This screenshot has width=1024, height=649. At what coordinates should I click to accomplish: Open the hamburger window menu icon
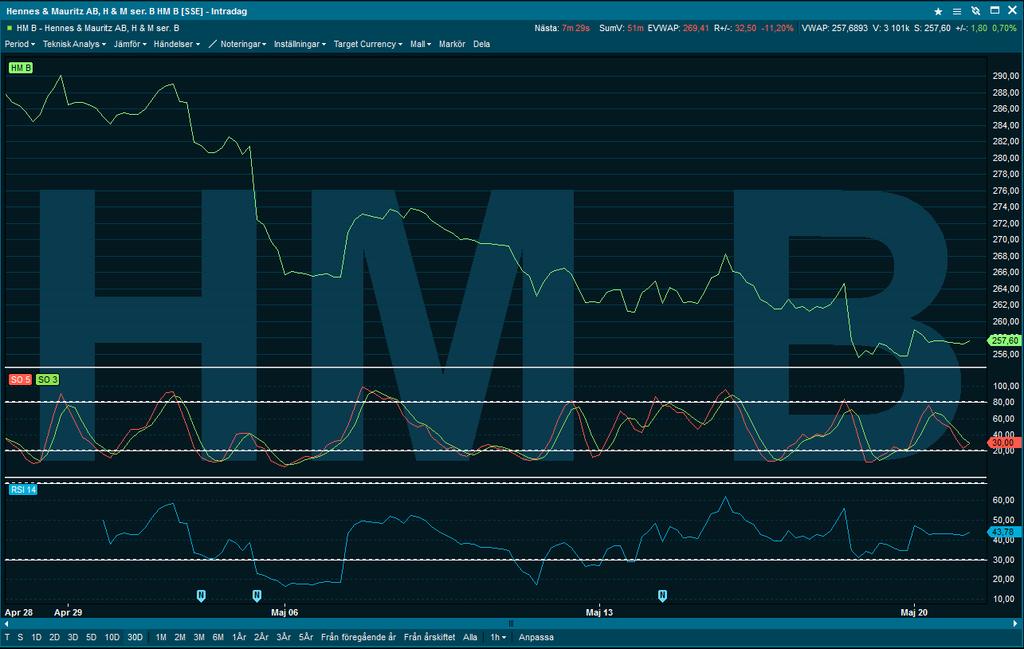point(957,11)
